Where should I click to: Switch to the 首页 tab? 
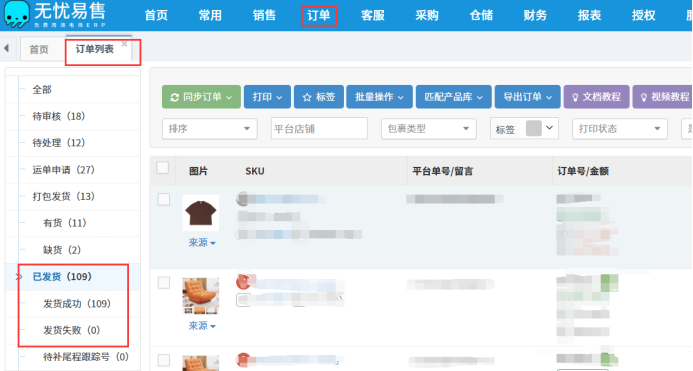tap(39, 50)
